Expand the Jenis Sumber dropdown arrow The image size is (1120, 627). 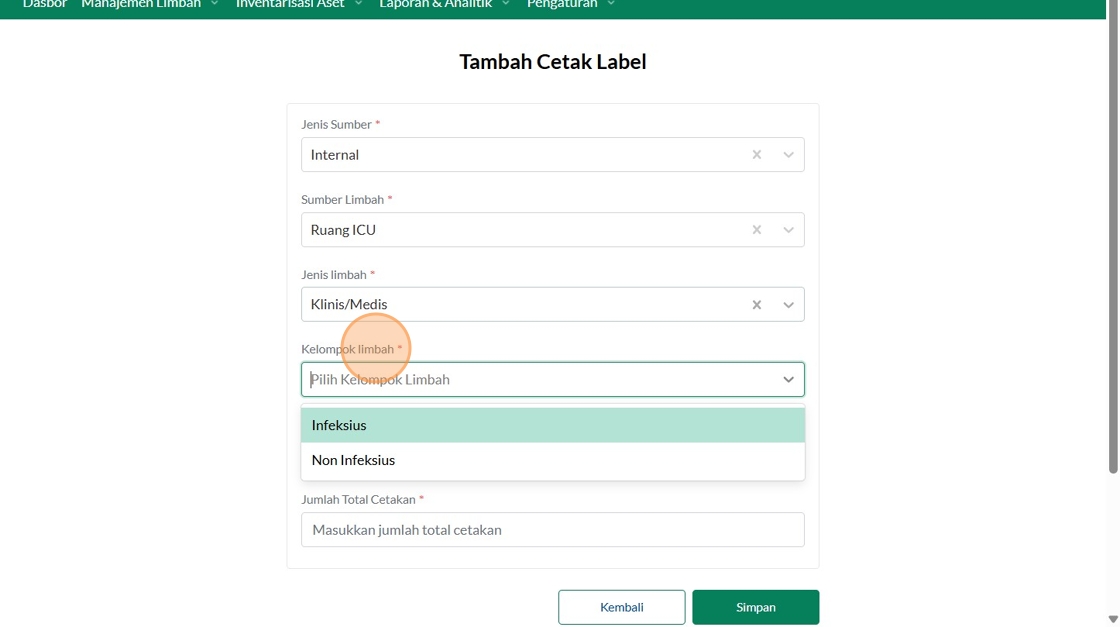[788, 155]
